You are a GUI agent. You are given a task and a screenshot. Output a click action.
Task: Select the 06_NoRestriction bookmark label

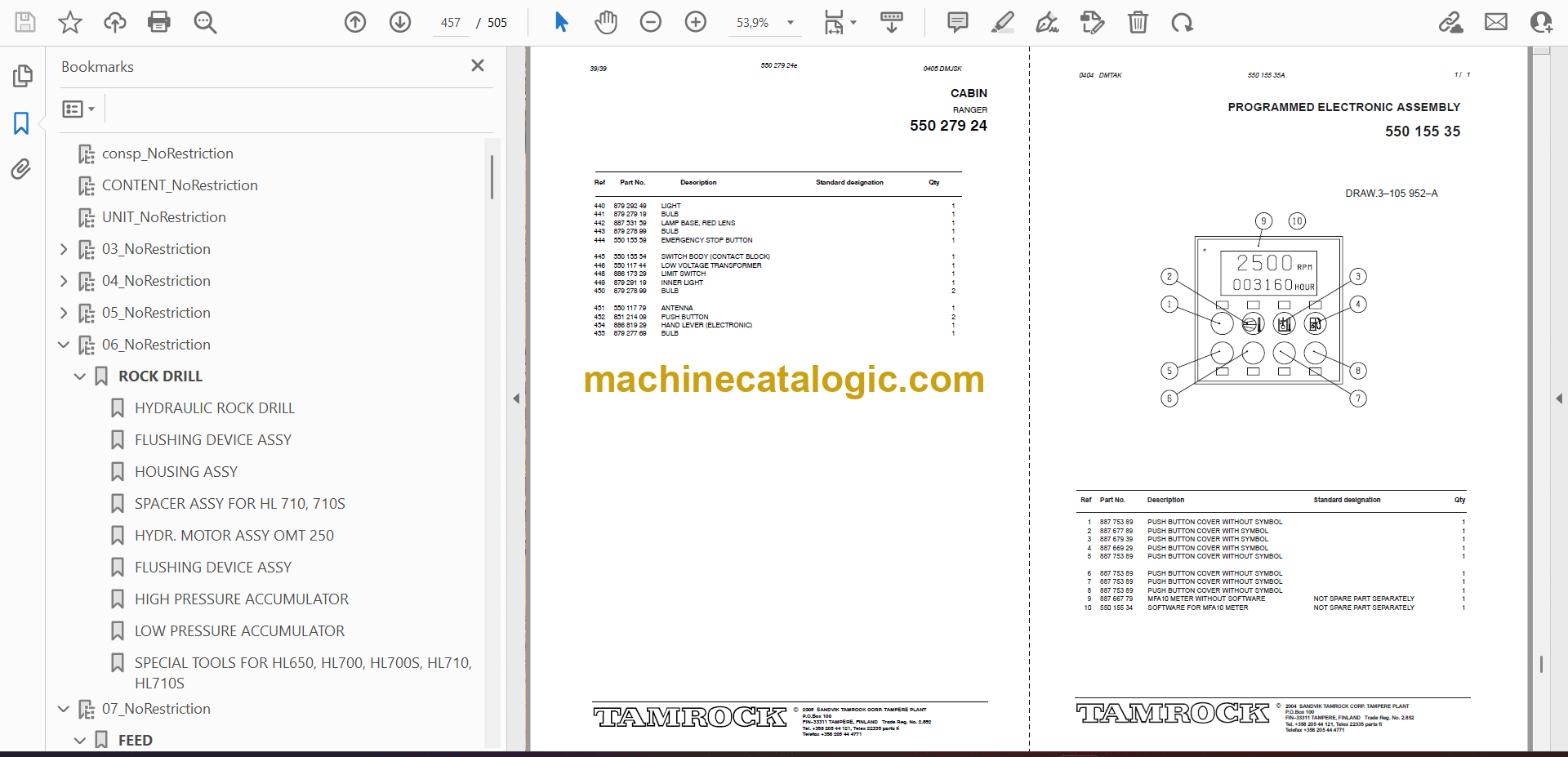click(156, 345)
